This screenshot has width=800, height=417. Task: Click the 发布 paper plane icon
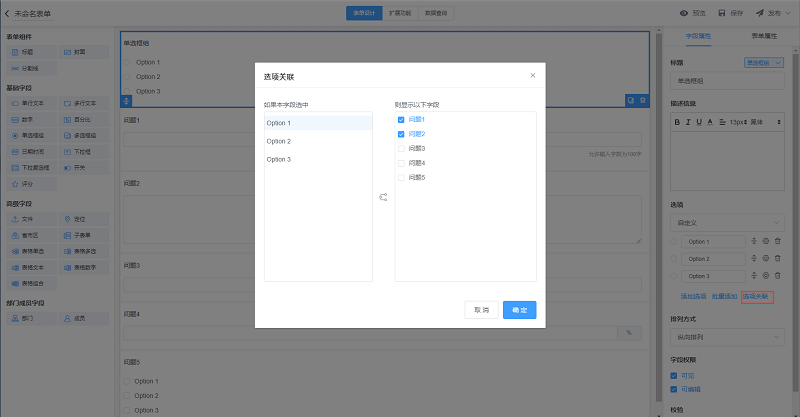pos(760,13)
